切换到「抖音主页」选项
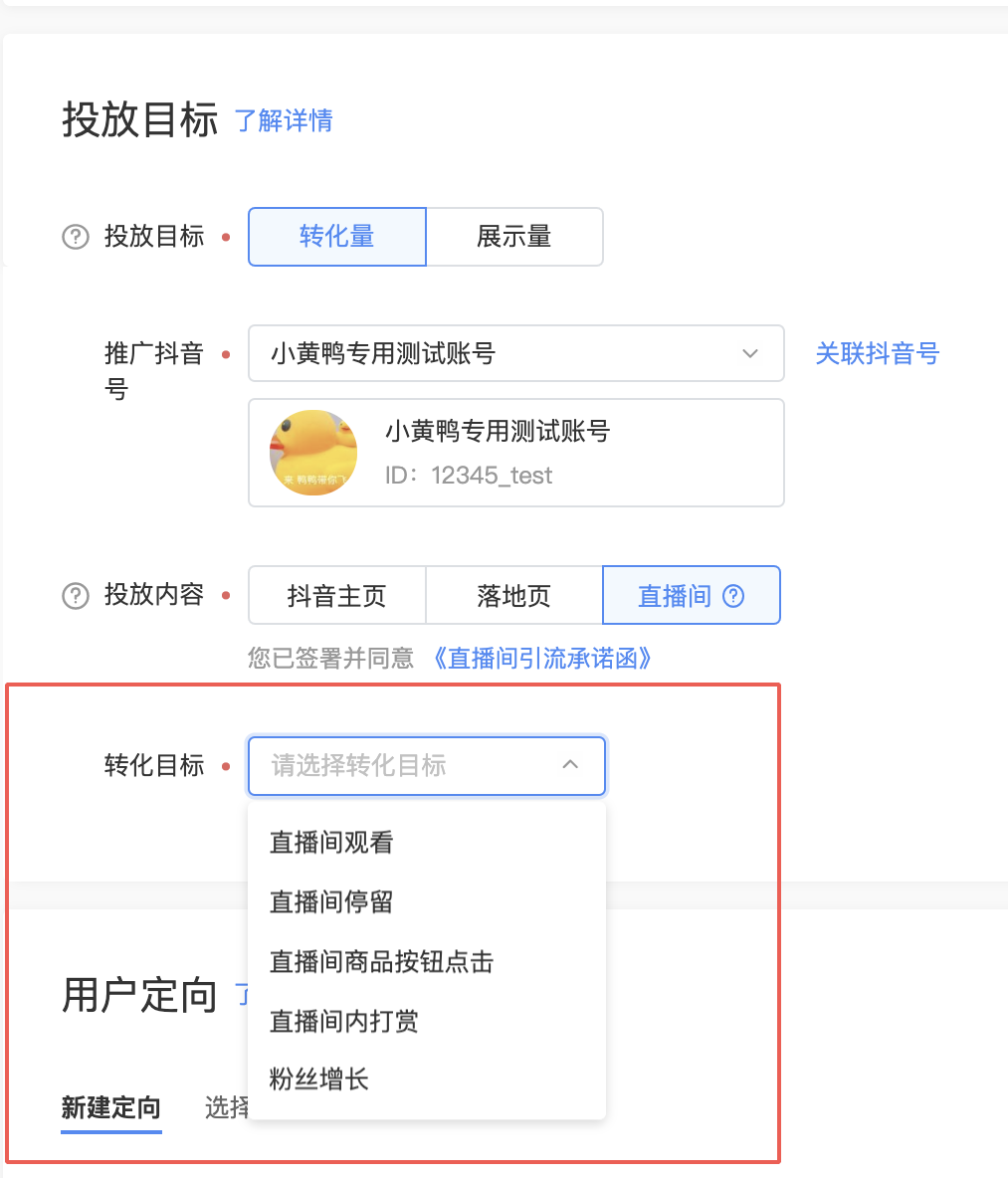1008x1178 pixels. (x=336, y=595)
